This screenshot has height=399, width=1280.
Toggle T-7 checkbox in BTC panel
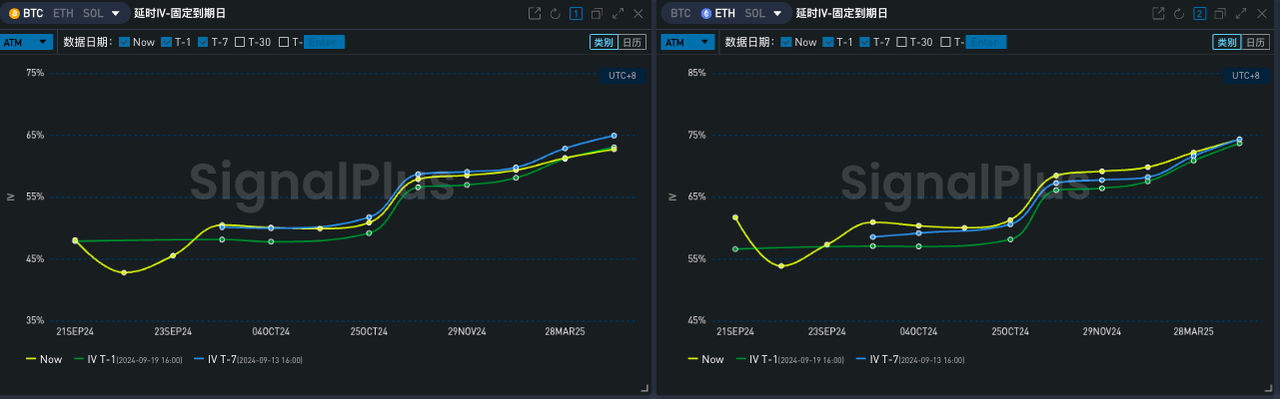(x=203, y=42)
